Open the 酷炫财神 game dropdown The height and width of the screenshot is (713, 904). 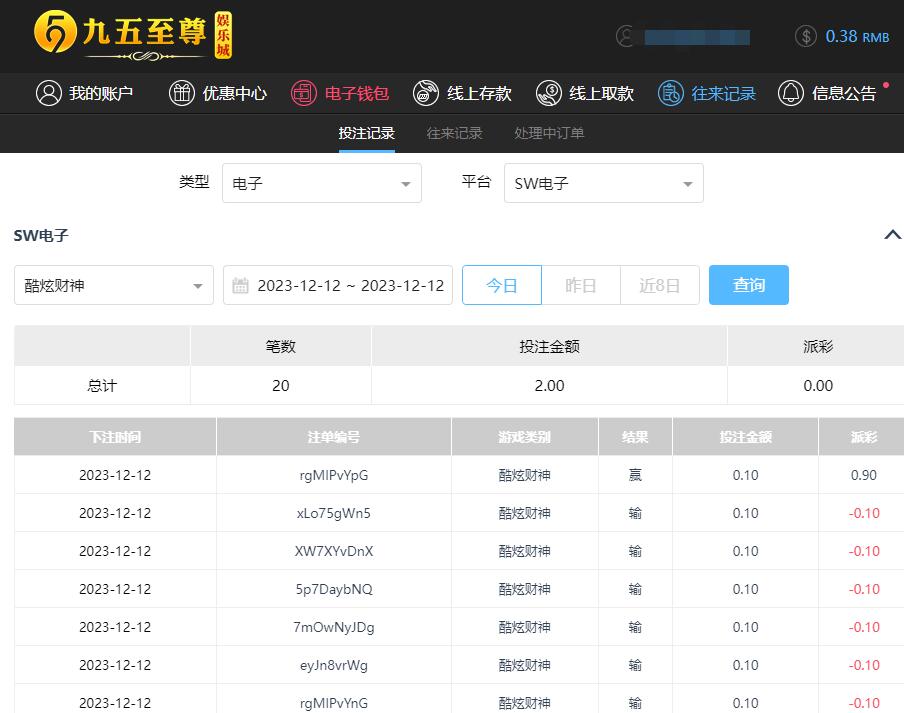[114, 285]
